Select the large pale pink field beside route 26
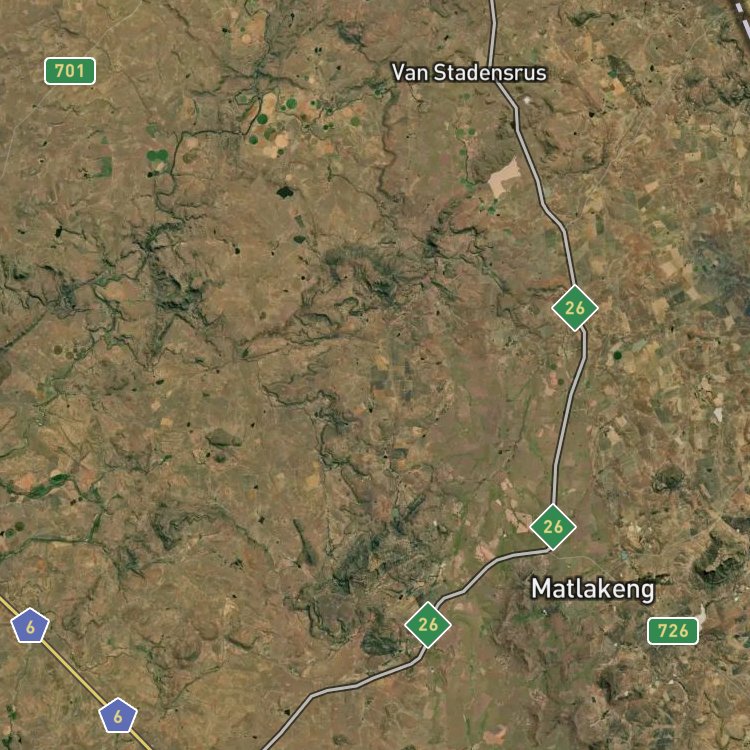This screenshot has width=750, height=750. tap(503, 178)
